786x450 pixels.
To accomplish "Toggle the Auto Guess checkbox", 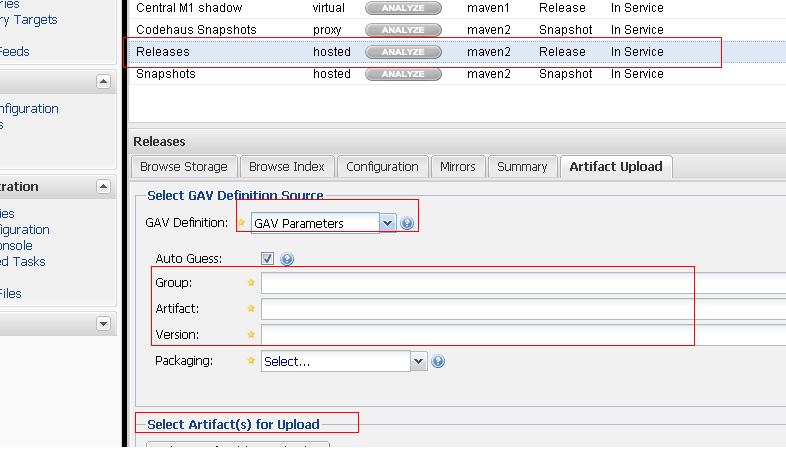I will coord(268,259).
